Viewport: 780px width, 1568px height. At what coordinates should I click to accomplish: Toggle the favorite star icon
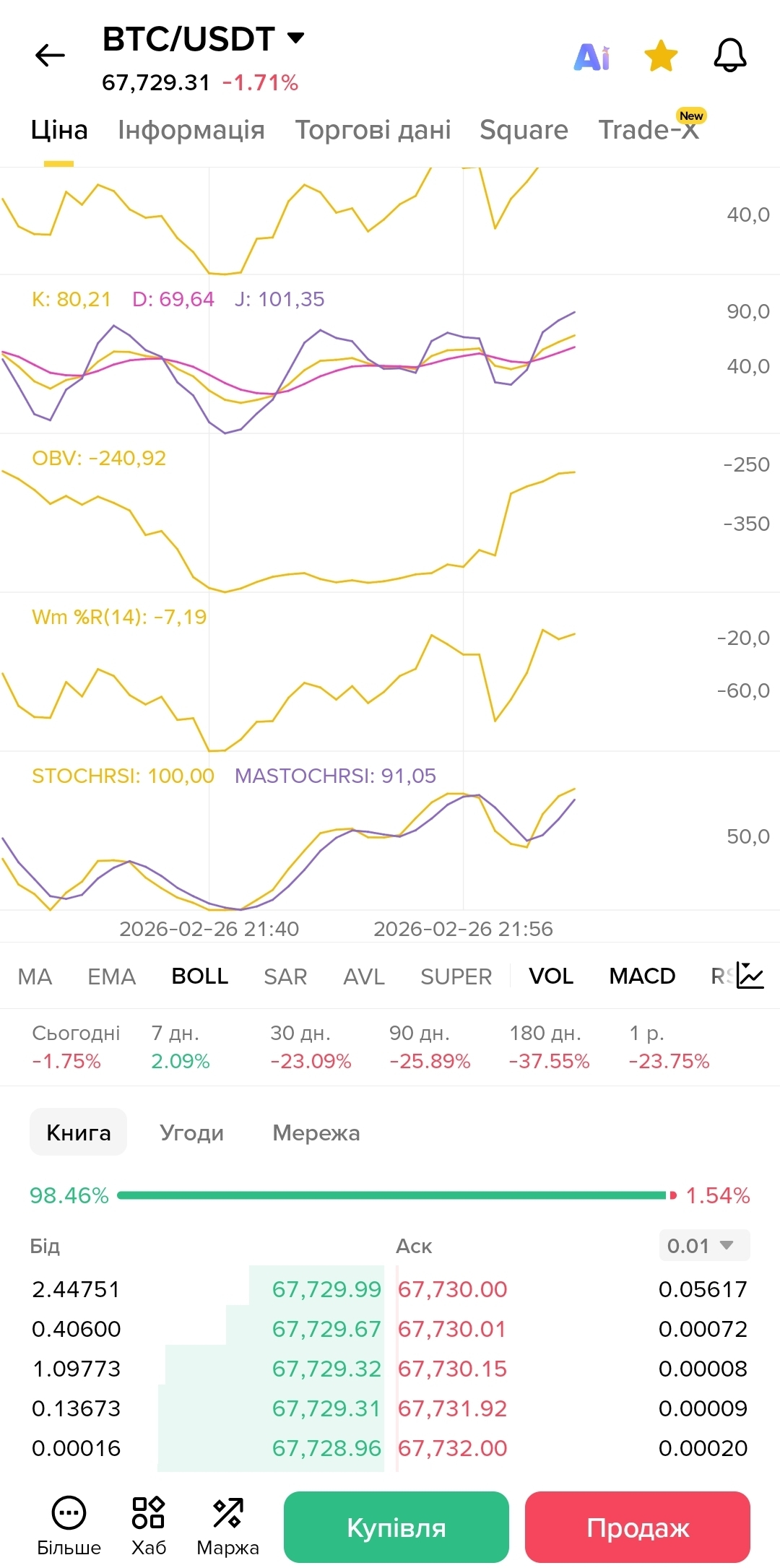point(661,56)
